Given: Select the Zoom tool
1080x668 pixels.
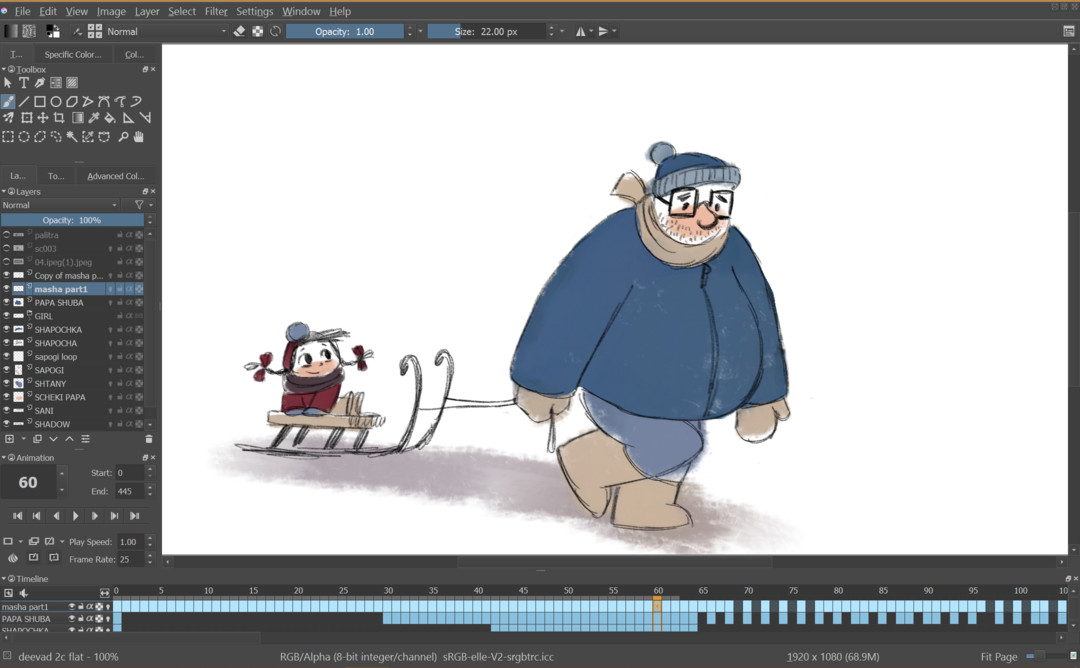Looking at the screenshot, I should click(123, 136).
